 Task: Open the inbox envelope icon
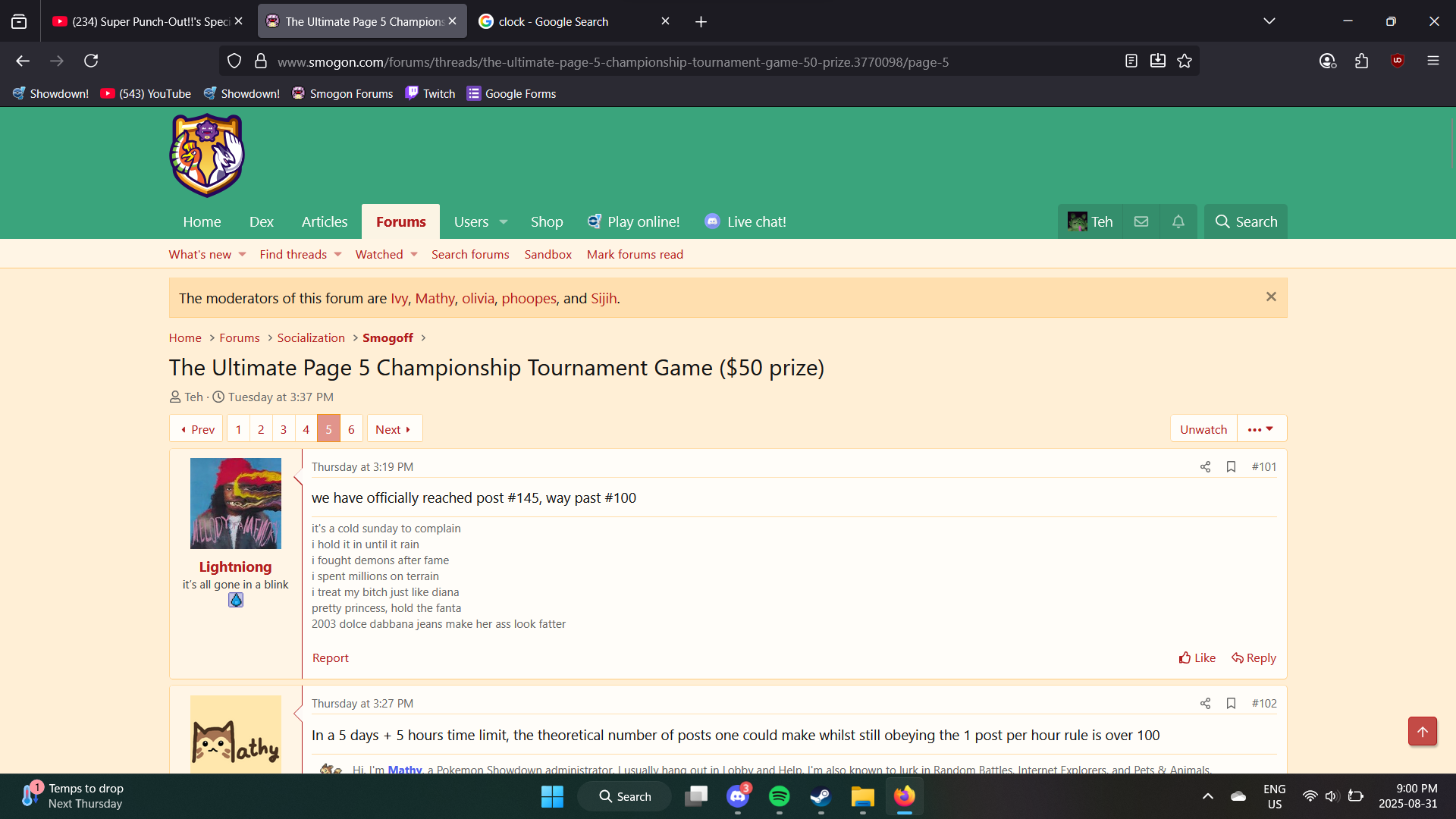tap(1141, 221)
